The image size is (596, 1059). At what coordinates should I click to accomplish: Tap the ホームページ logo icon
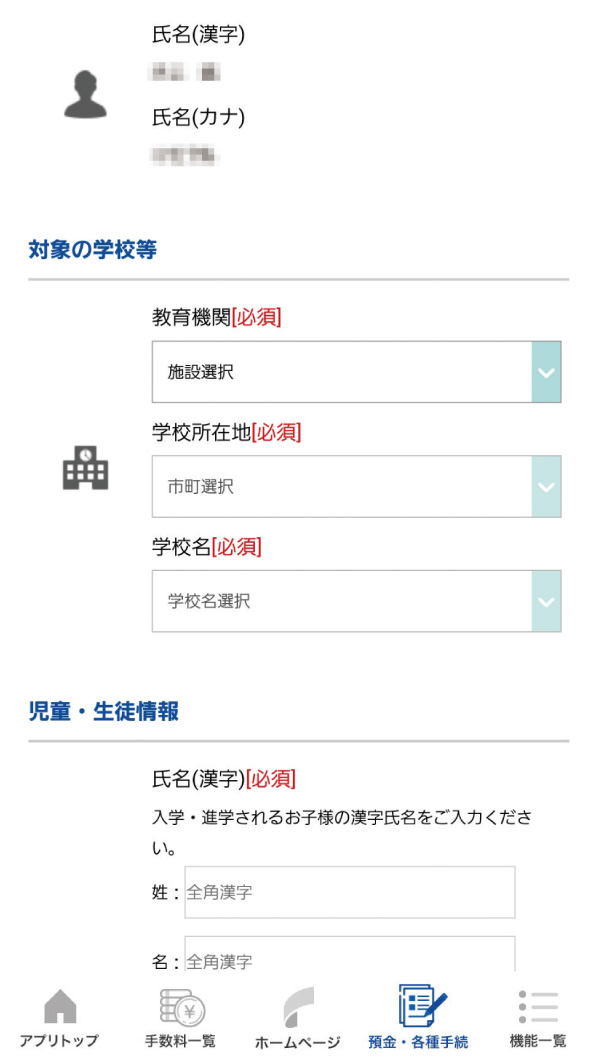[x=298, y=1008]
